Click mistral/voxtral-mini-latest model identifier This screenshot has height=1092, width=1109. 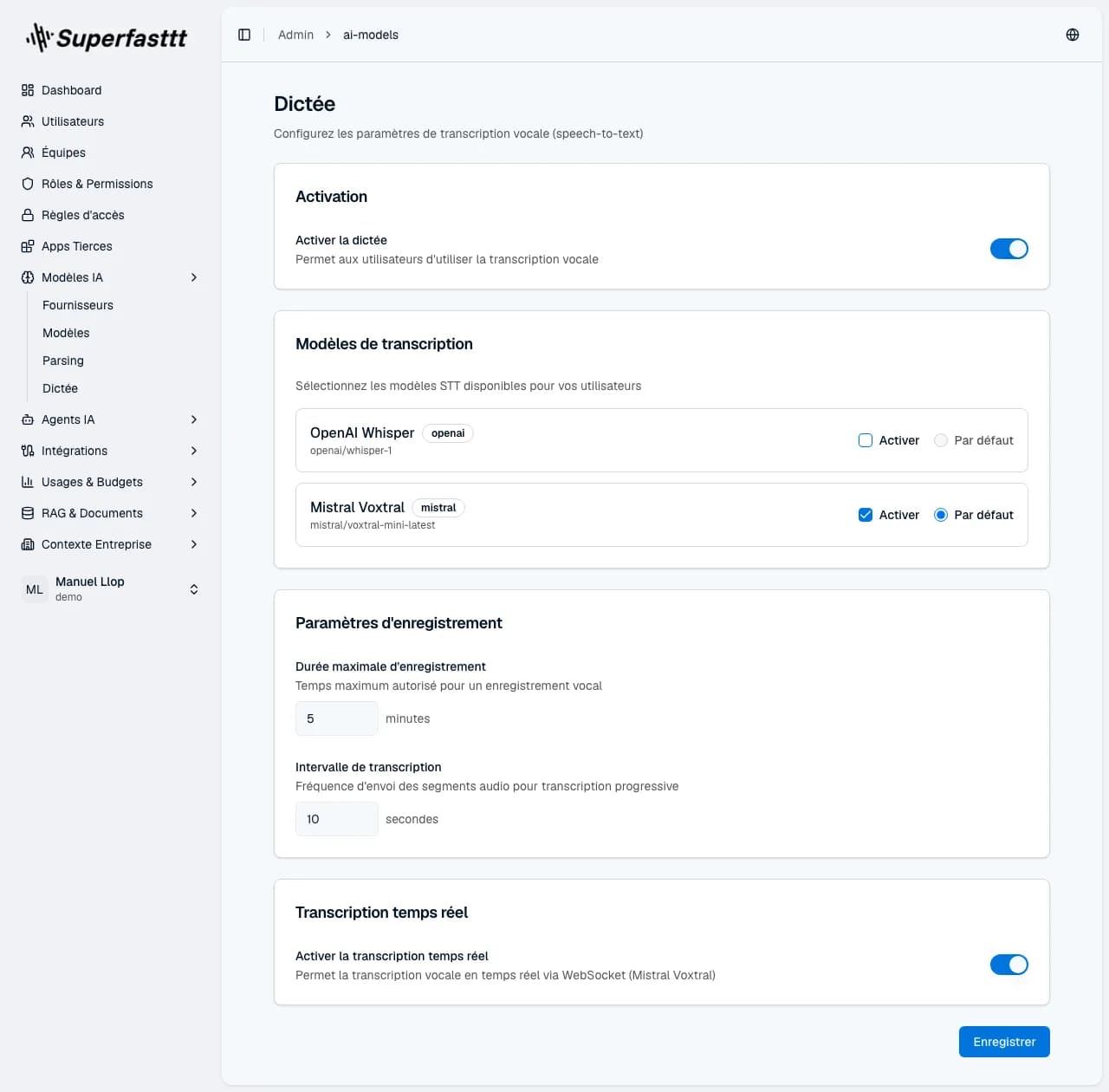(x=373, y=525)
